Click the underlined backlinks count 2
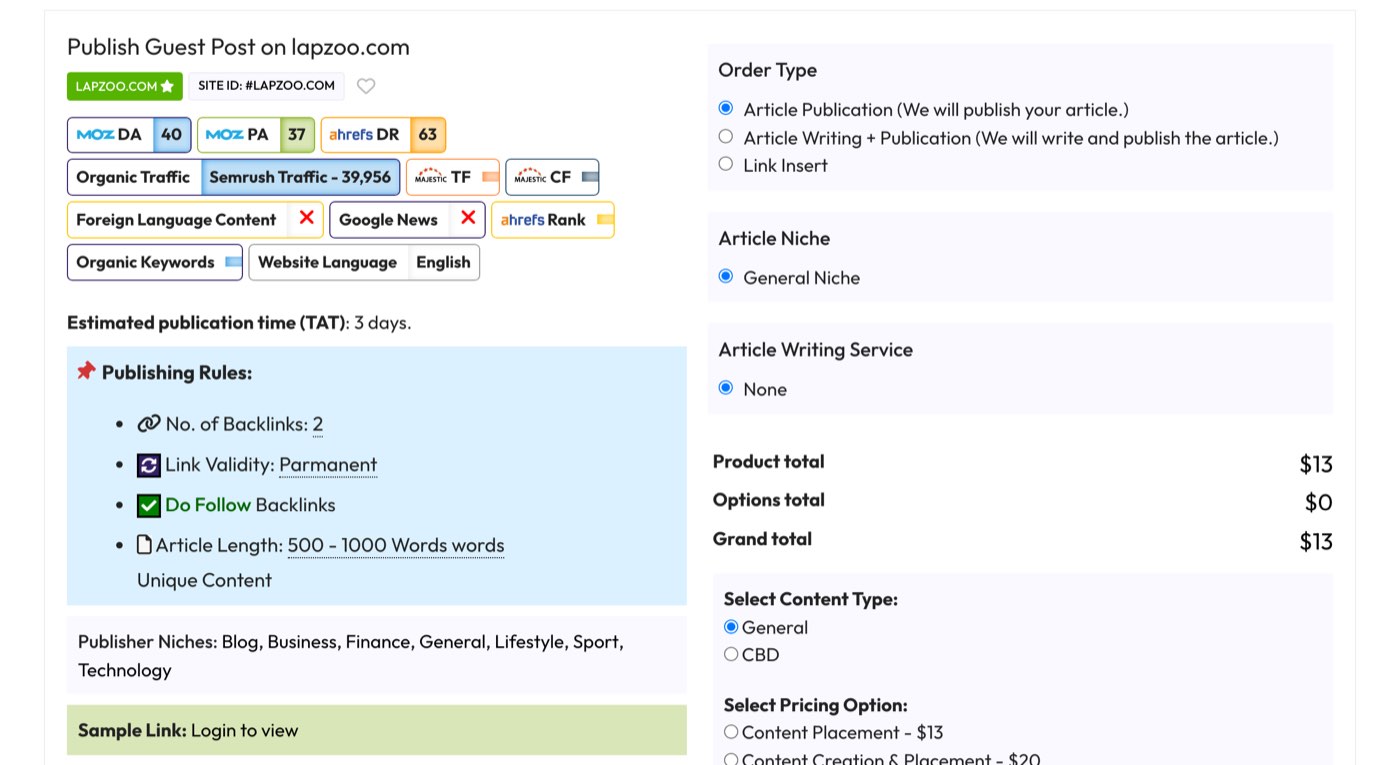1400x765 pixels. pos(318,425)
